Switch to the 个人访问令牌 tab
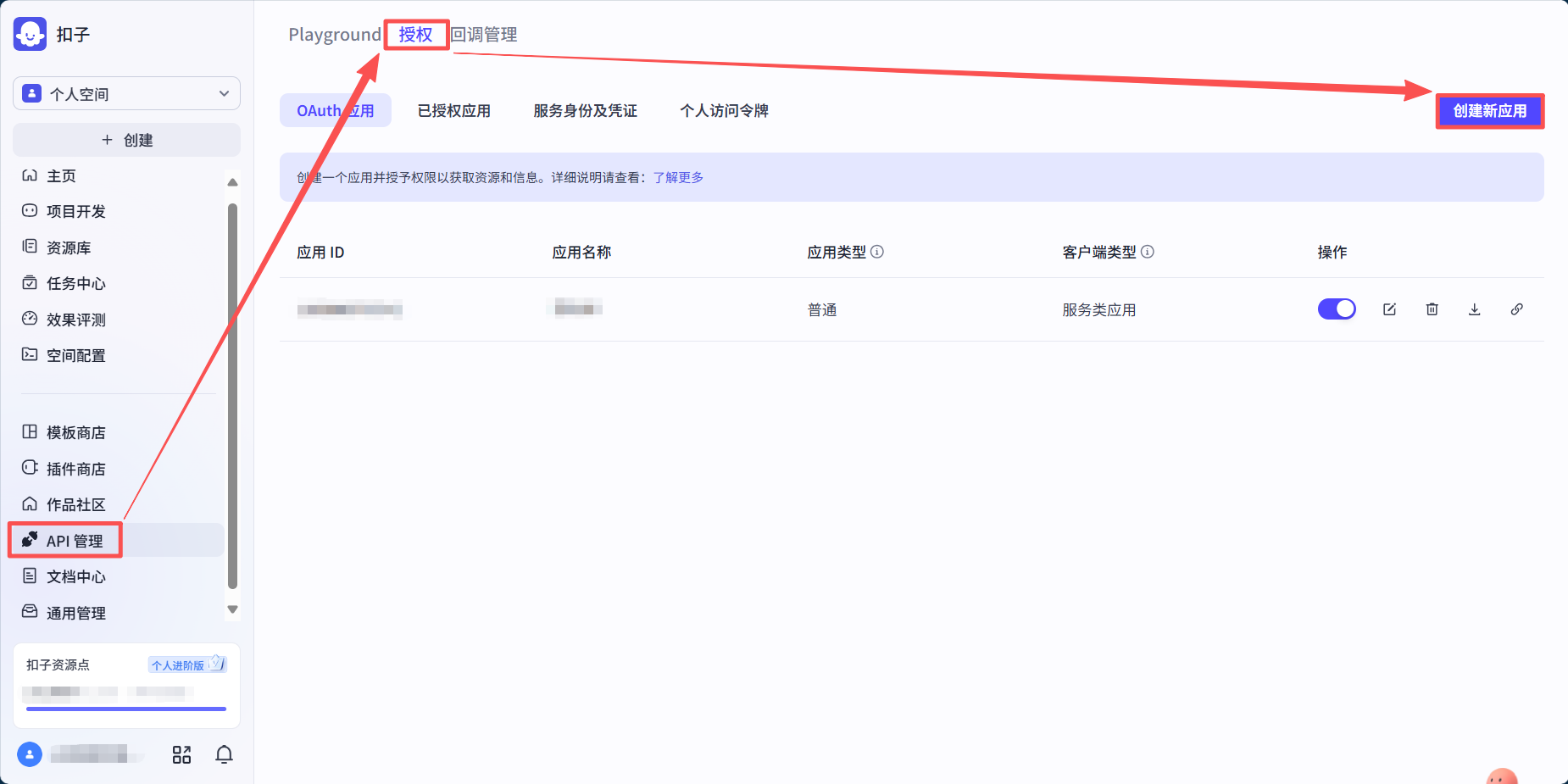This screenshot has height=784, width=1568. click(x=724, y=110)
